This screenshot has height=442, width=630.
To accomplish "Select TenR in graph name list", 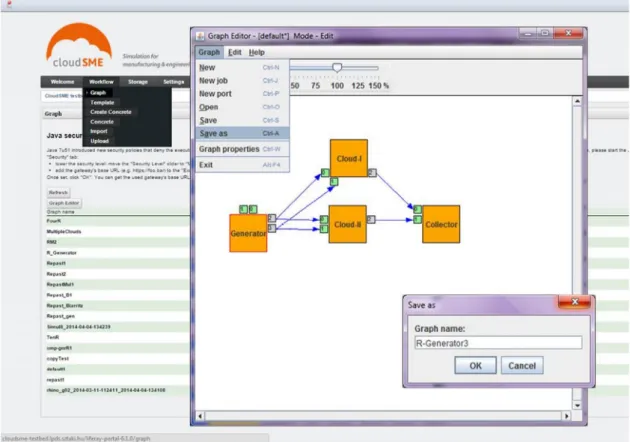I will [53, 337].
